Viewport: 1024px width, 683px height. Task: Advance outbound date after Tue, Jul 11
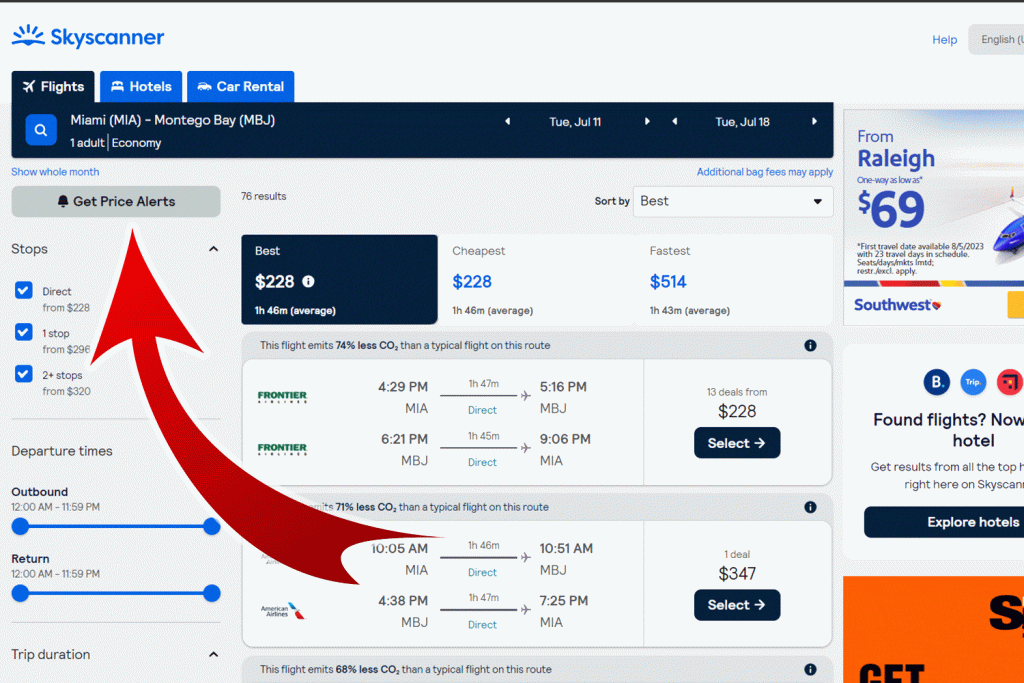[647, 121]
